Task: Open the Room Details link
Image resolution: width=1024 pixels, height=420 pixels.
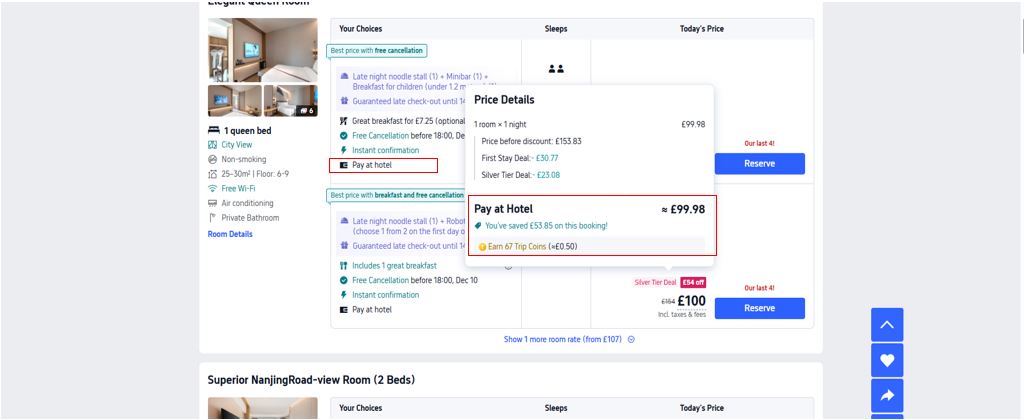Action: (230, 234)
